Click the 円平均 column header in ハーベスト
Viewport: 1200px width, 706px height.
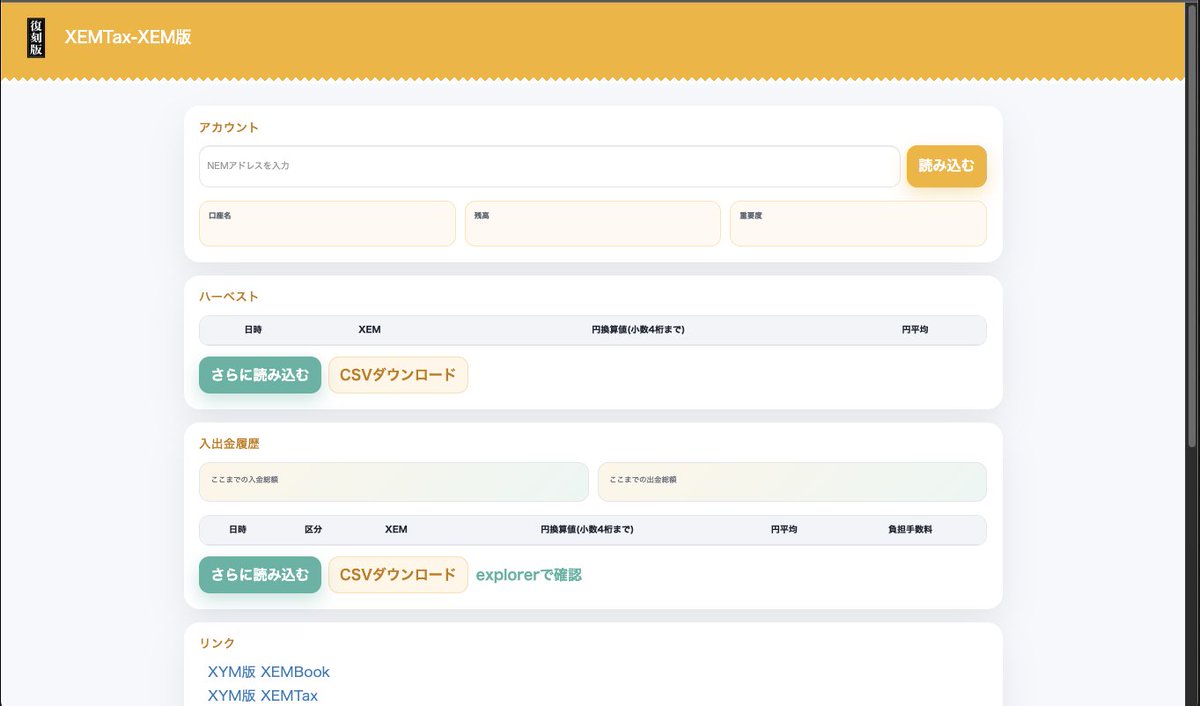click(914, 329)
